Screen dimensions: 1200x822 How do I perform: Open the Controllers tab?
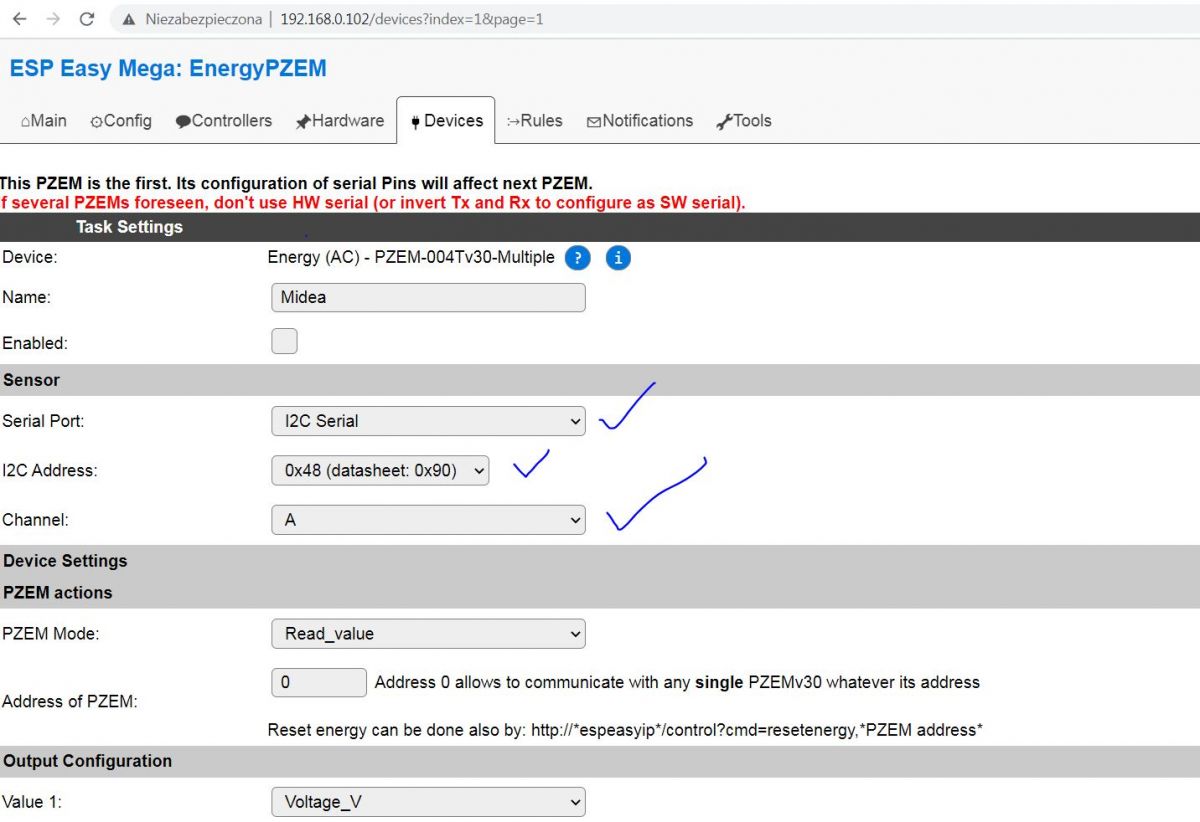224,121
